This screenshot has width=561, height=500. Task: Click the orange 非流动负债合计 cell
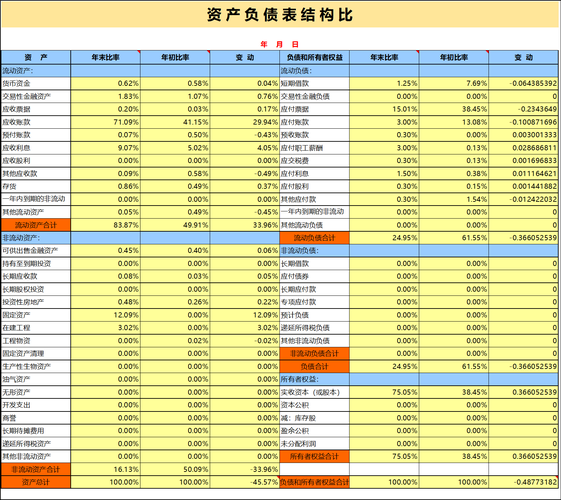tap(314, 354)
